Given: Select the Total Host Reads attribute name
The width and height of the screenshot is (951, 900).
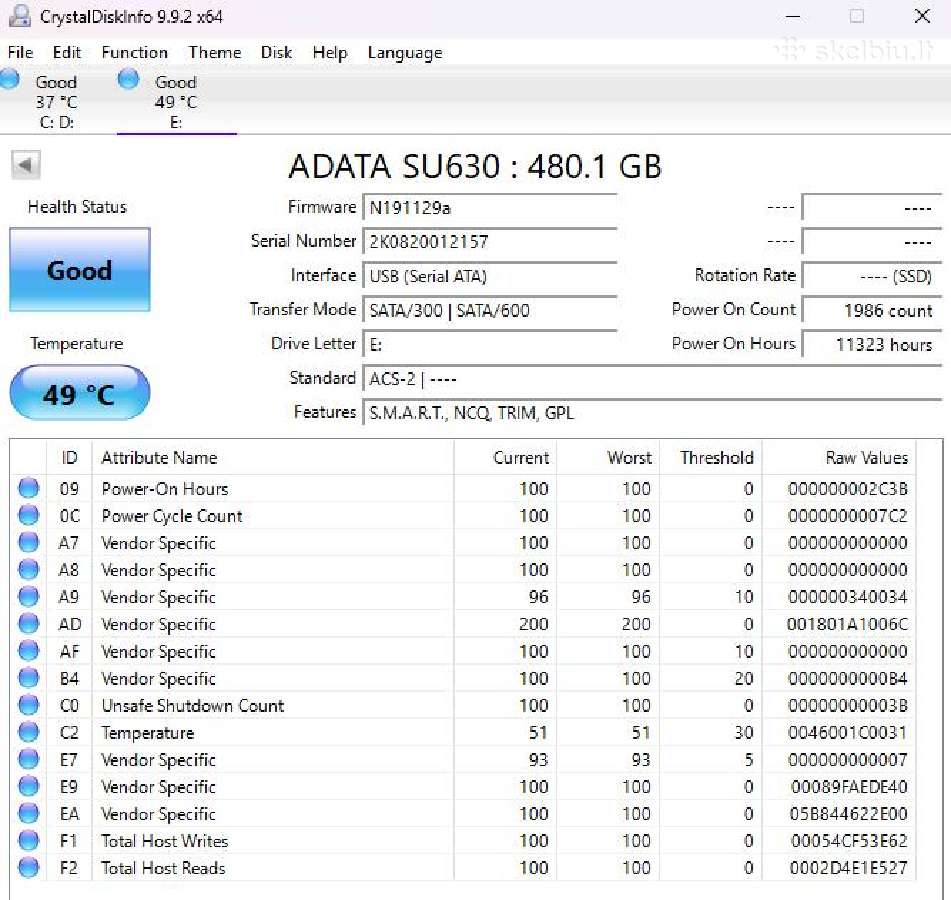Looking at the screenshot, I should (163, 868).
